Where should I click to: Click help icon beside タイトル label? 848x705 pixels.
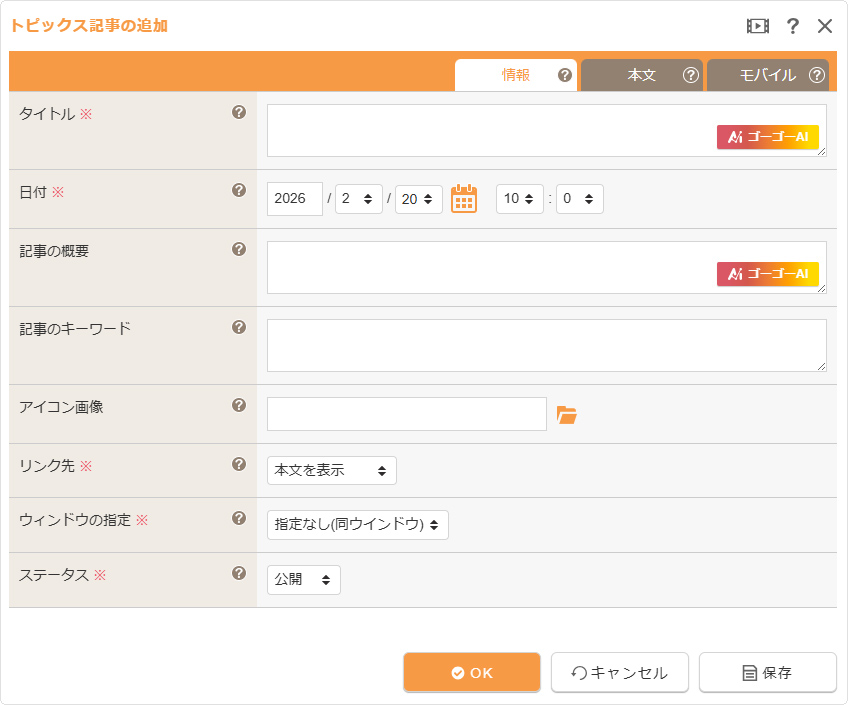[x=239, y=113]
